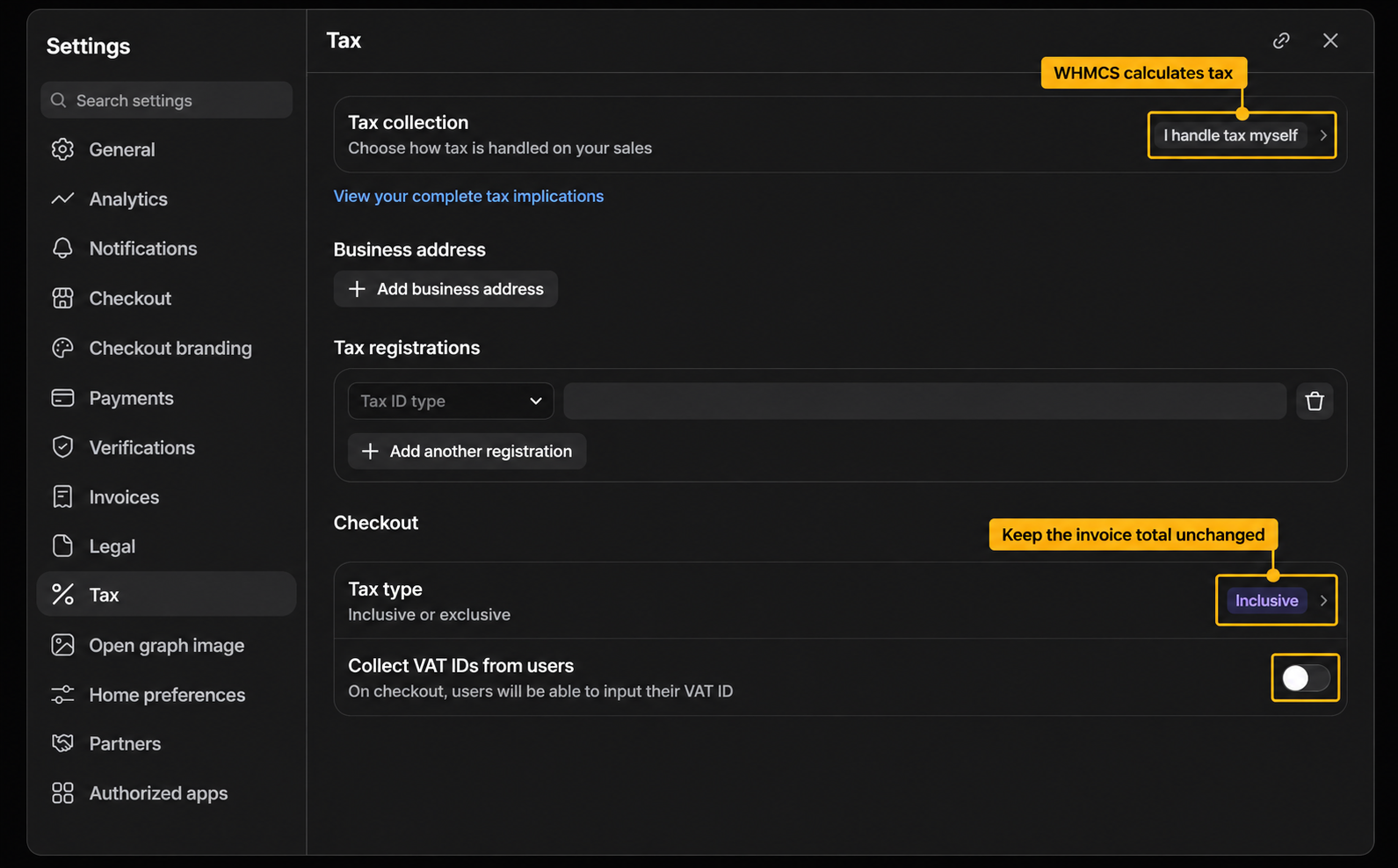
Task: Open Home preferences settings
Action: (167, 695)
